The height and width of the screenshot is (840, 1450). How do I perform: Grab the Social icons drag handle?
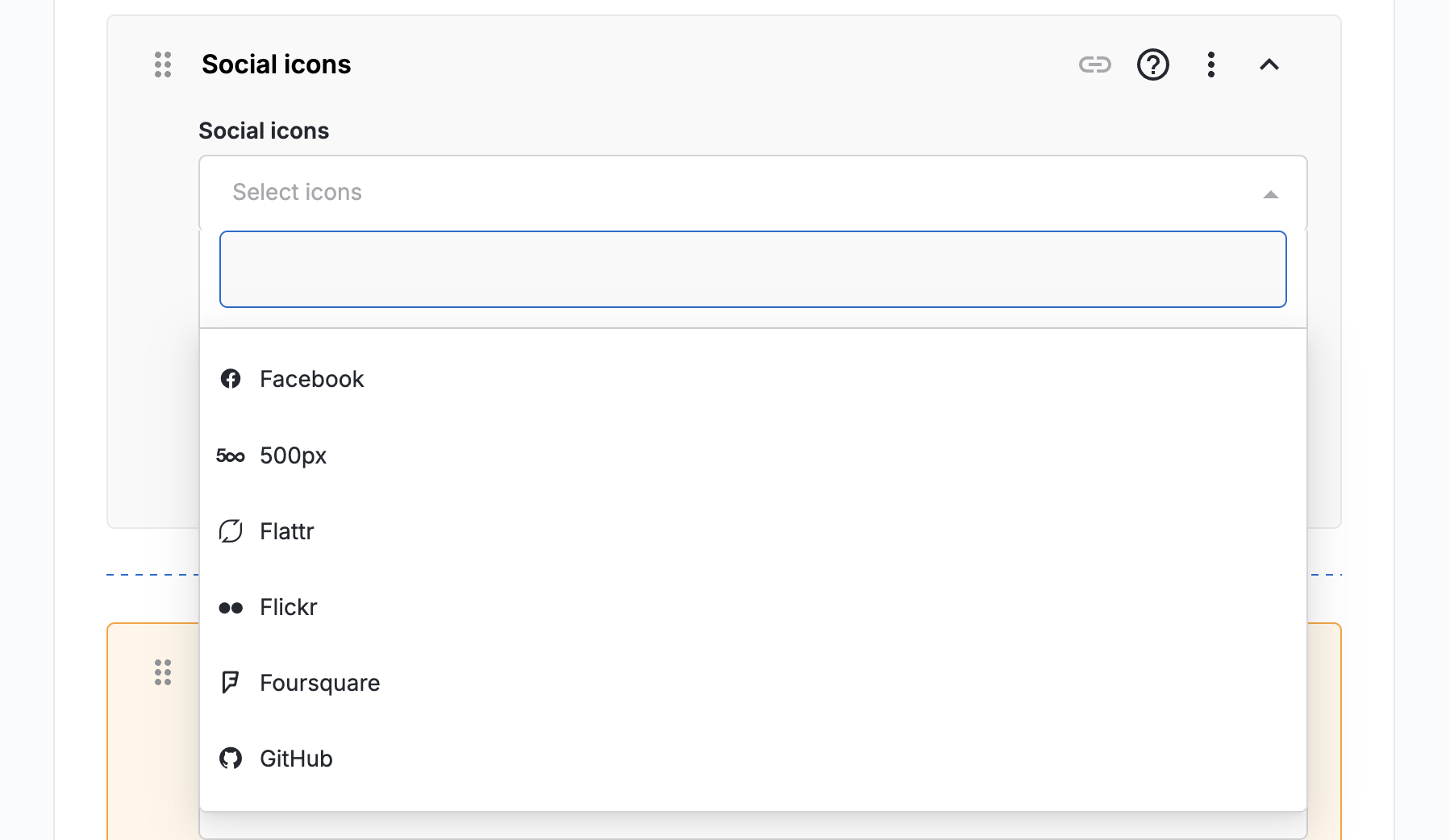click(163, 64)
